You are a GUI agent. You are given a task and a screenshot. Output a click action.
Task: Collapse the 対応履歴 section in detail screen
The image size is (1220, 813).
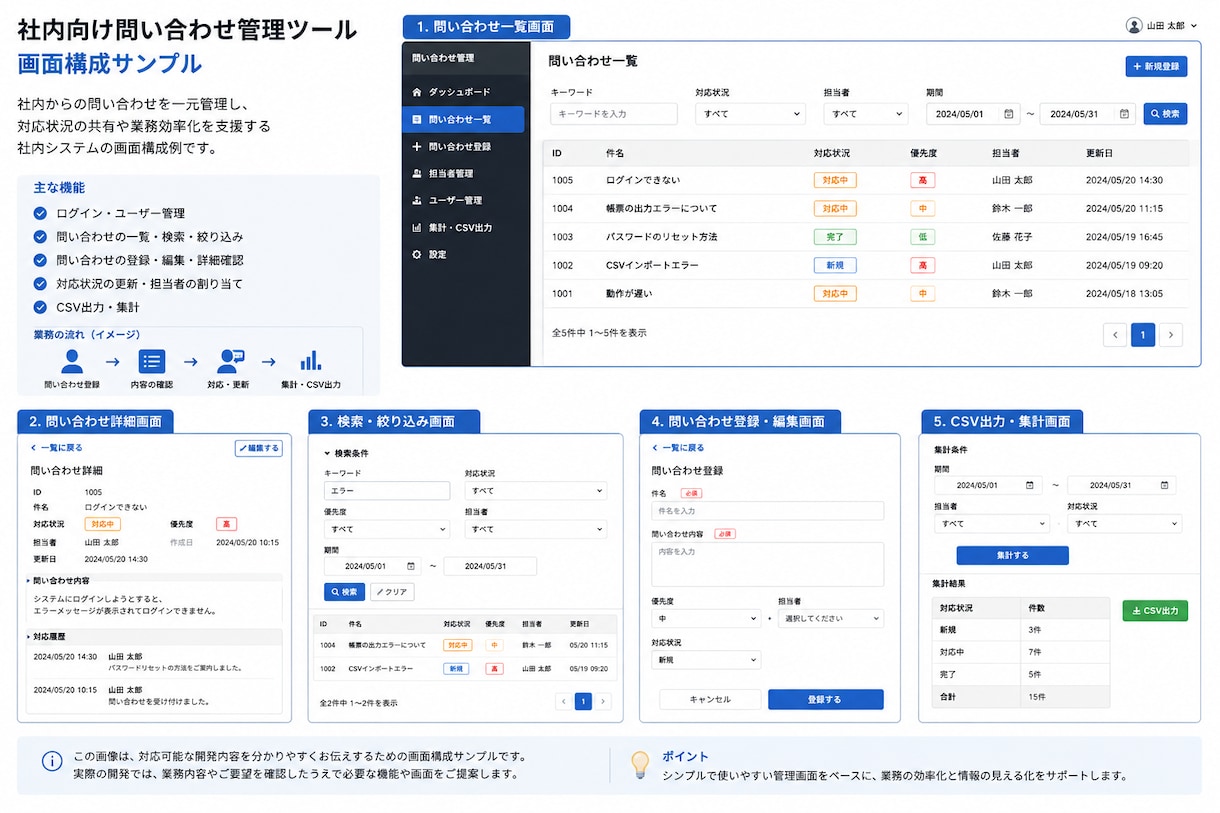click(29, 636)
